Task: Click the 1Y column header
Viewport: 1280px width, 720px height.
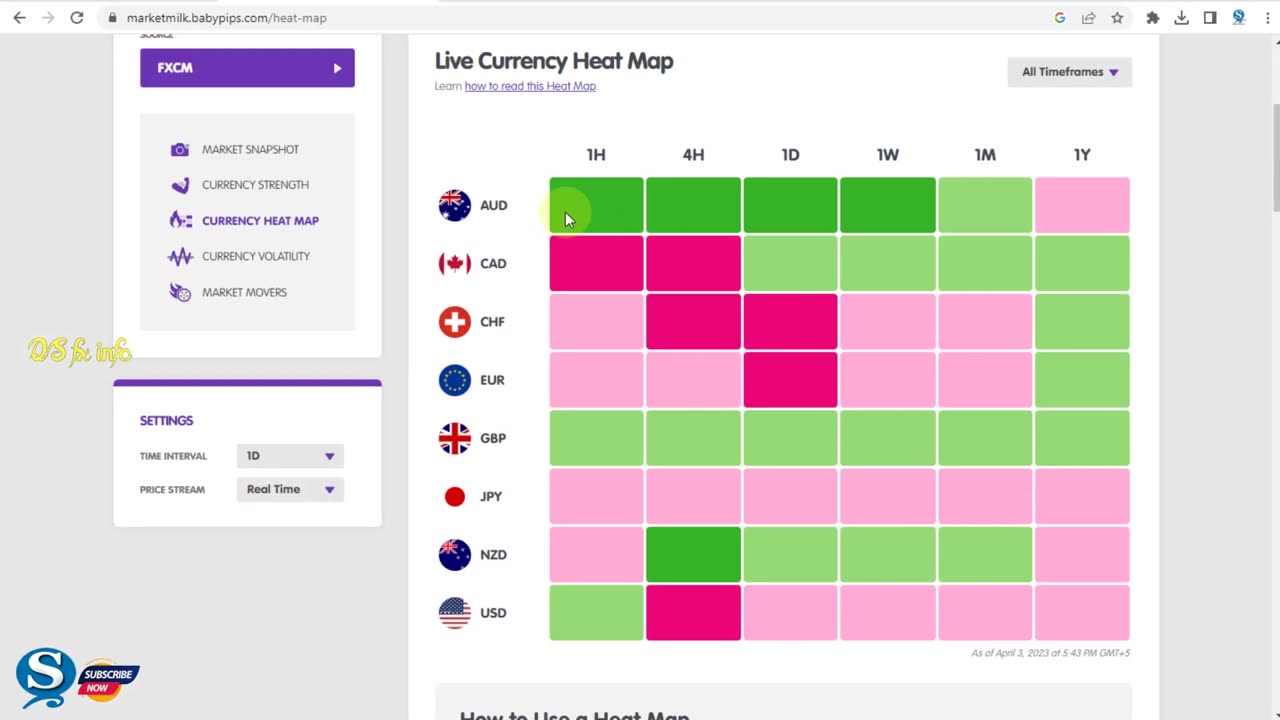Action: click(1082, 155)
